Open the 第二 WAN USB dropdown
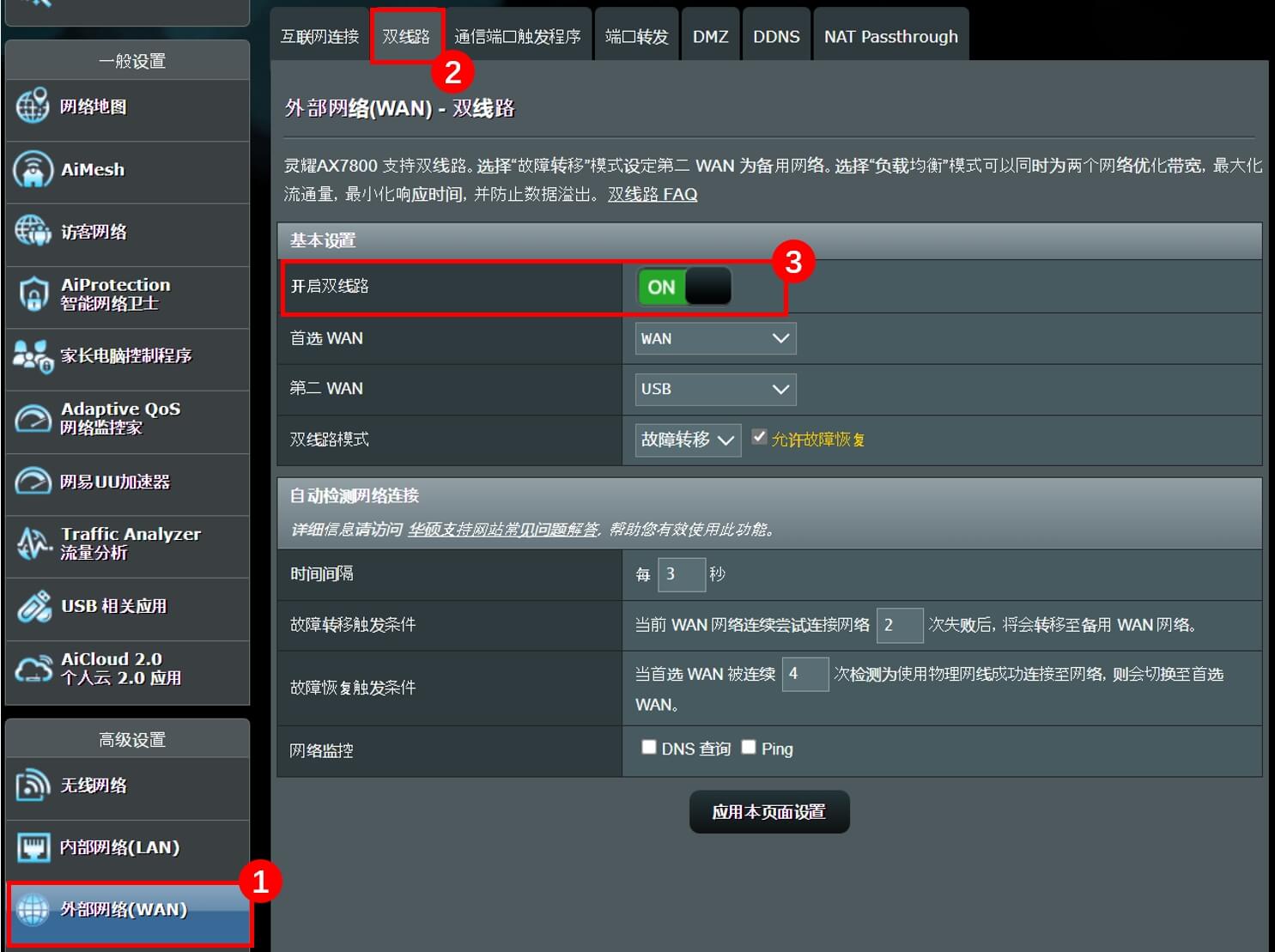Image resolution: width=1275 pixels, height=952 pixels. tap(715, 389)
